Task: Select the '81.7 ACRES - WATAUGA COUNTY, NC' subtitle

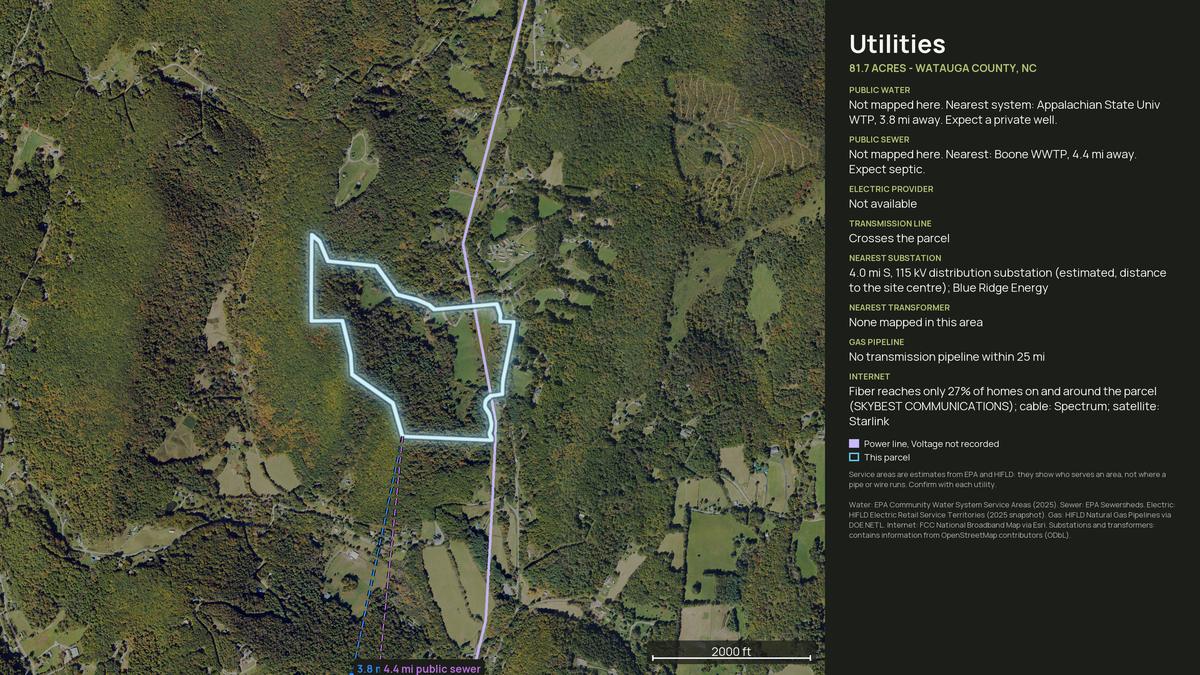Action: tap(942, 68)
